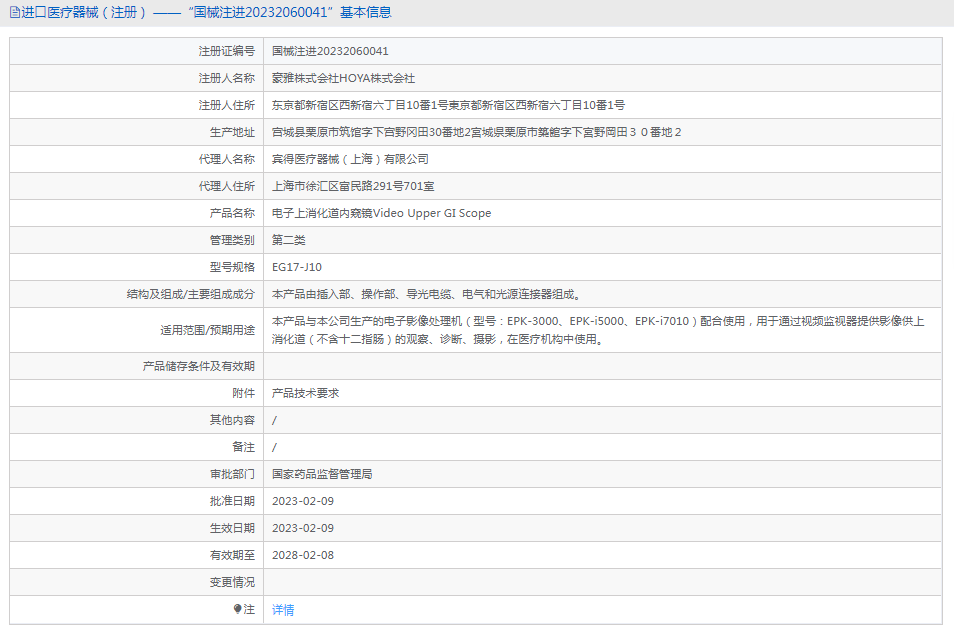Viewport: 954px width, 632px height.
Task: Select the 生效日期 value 2023-02-09
Action: (303, 528)
